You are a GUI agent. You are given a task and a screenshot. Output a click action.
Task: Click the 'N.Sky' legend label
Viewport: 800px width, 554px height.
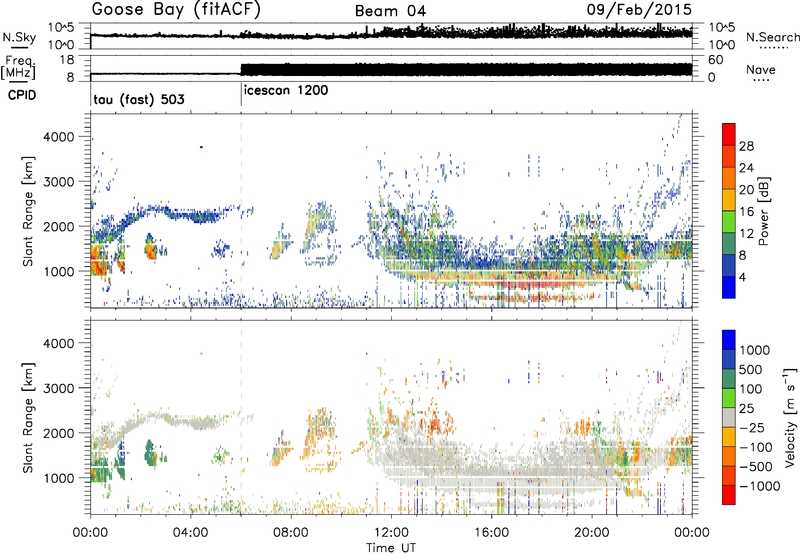point(19,37)
